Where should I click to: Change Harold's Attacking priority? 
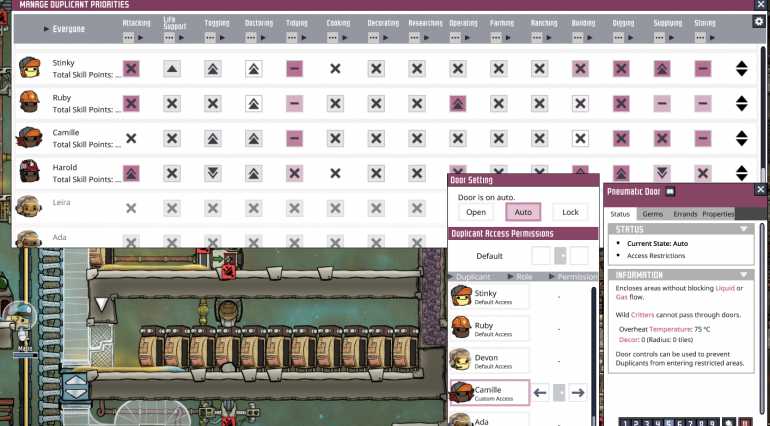pos(131,173)
